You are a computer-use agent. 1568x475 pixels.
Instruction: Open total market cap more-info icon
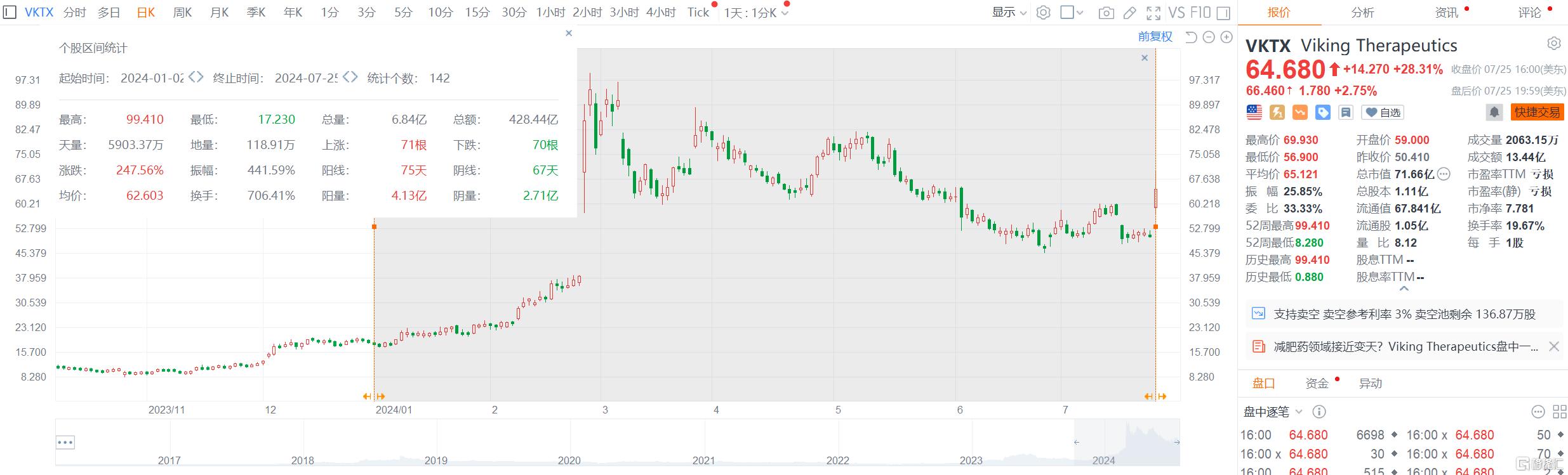point(1444,174)
